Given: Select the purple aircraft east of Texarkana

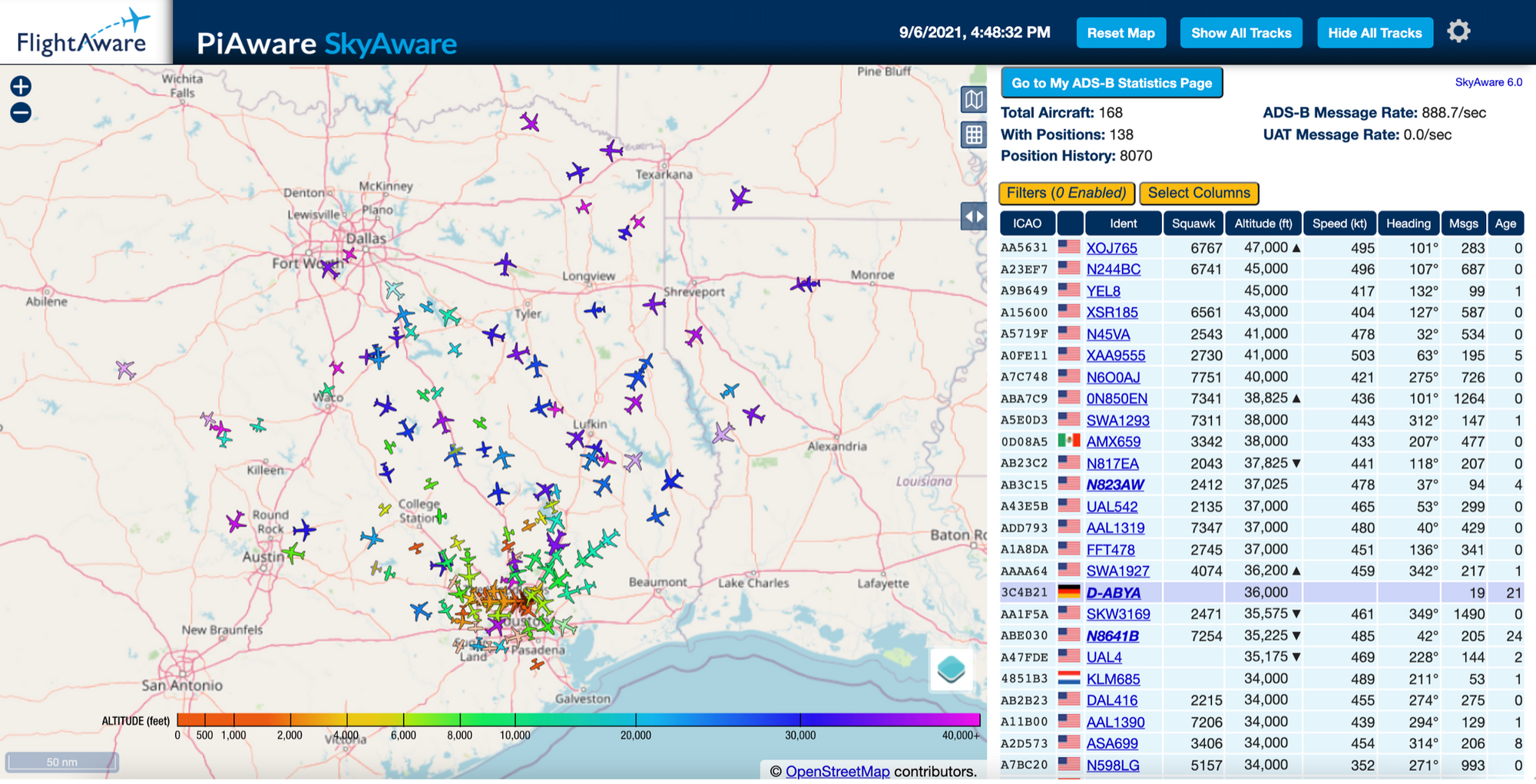Looking at the screenshot, I should click(740, 198).
